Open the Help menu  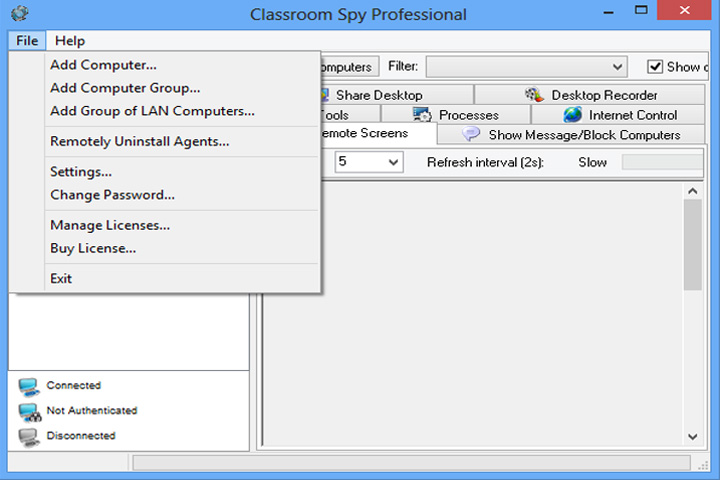[x=70, y=41]
